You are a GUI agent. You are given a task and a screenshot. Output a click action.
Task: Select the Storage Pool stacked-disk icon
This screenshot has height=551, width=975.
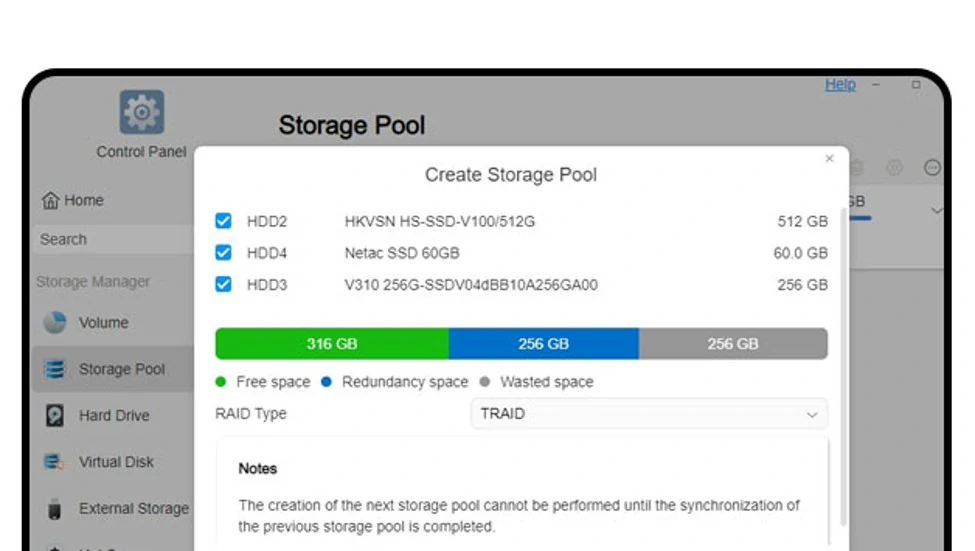pos(55,369)
